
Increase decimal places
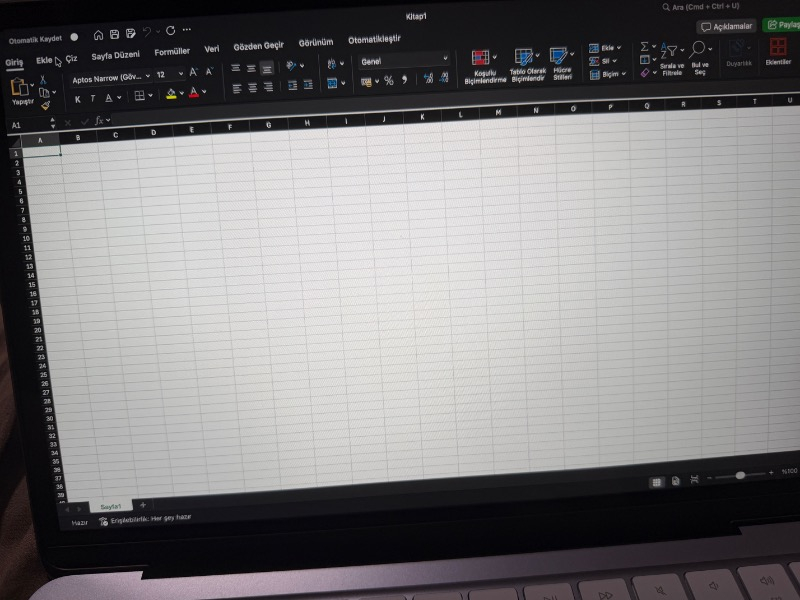pos(428,78)
